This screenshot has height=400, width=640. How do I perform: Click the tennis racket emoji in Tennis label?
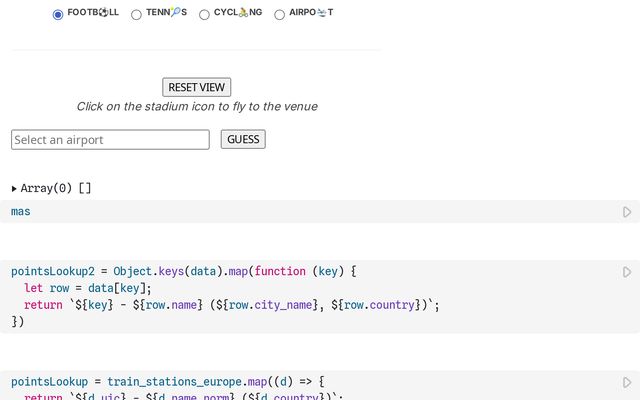pyautogui.click(x=175, y=13)
